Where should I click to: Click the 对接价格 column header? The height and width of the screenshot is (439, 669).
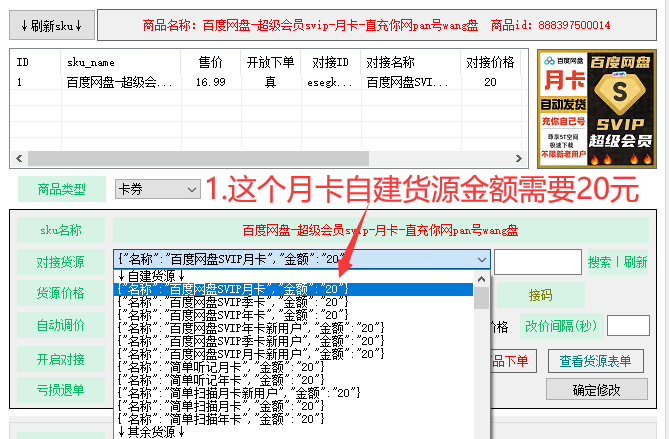click(x=491, y=62)
